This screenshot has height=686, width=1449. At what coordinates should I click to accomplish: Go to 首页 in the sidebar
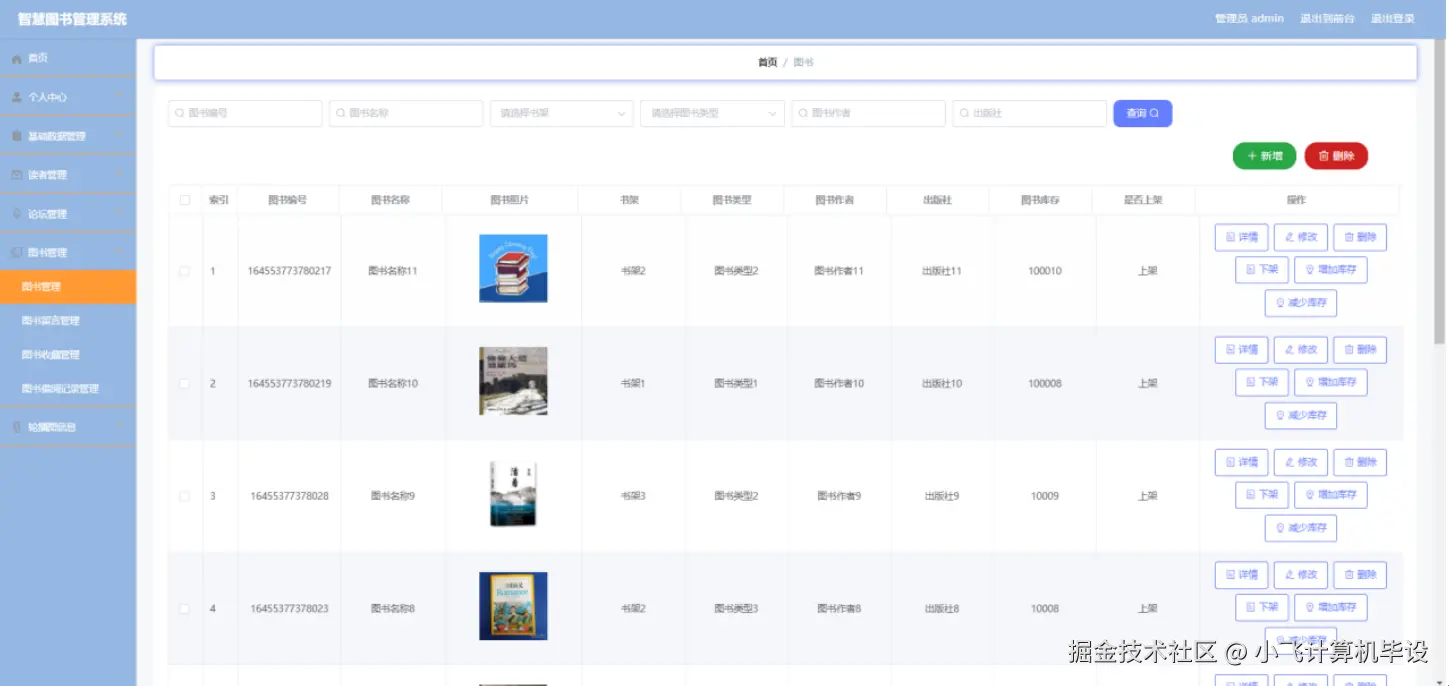pyautogui.click(x=68, y=58)
